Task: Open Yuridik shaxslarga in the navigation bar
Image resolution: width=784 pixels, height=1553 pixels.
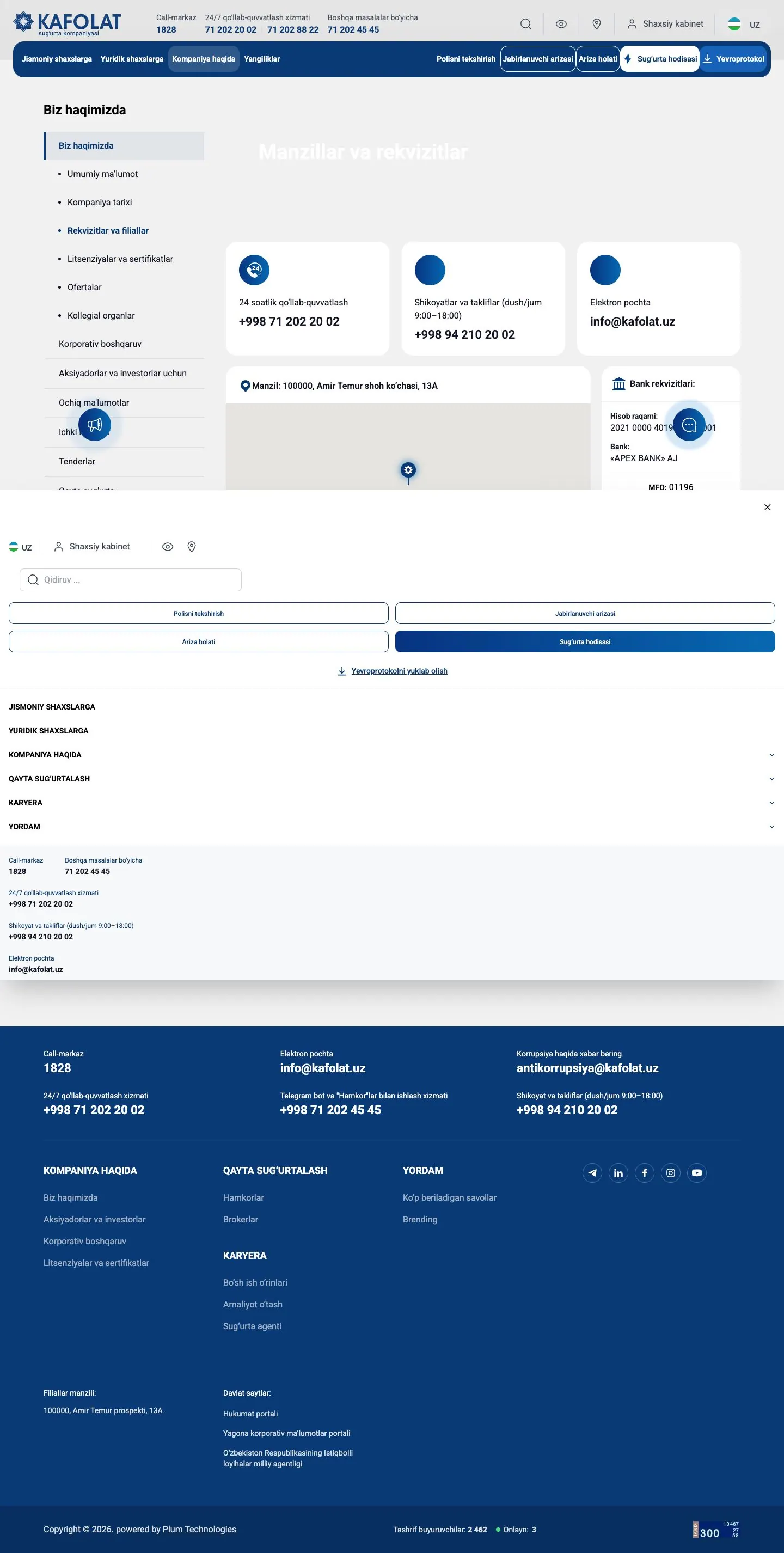Action: click(132, 59)
